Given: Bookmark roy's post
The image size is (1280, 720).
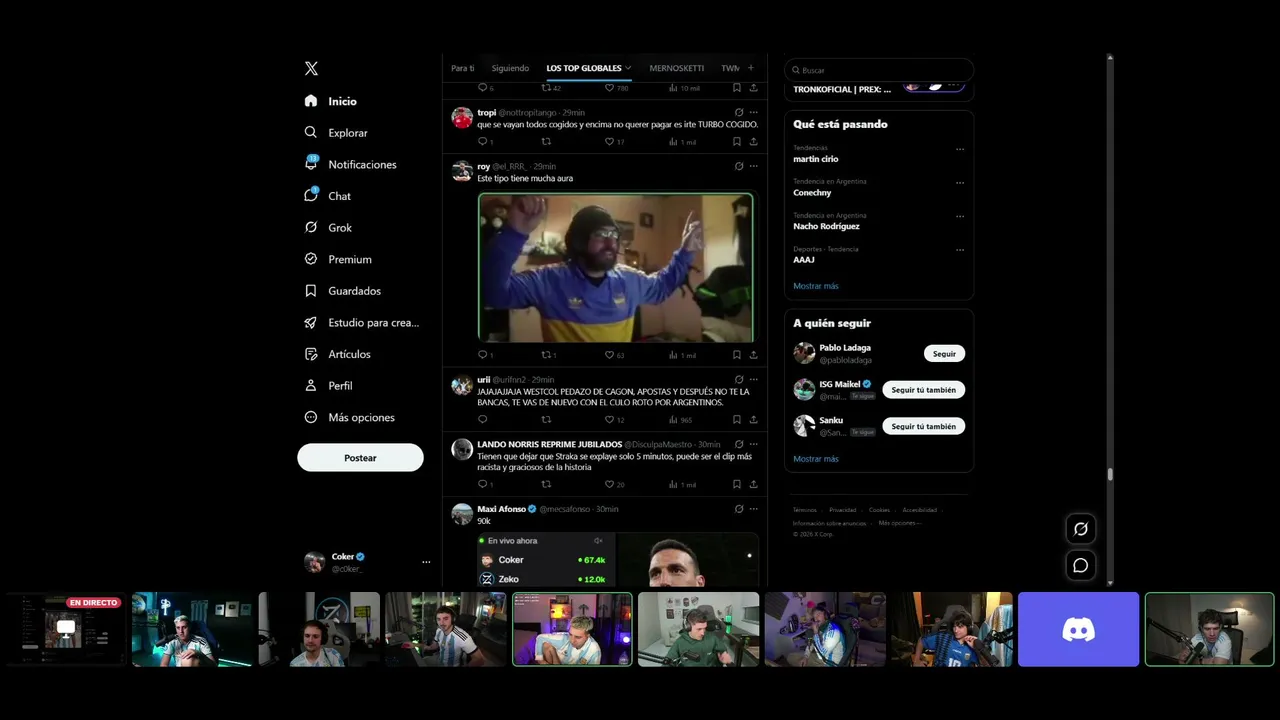Looking at the screenshot, I should click(x=737, y=355).
